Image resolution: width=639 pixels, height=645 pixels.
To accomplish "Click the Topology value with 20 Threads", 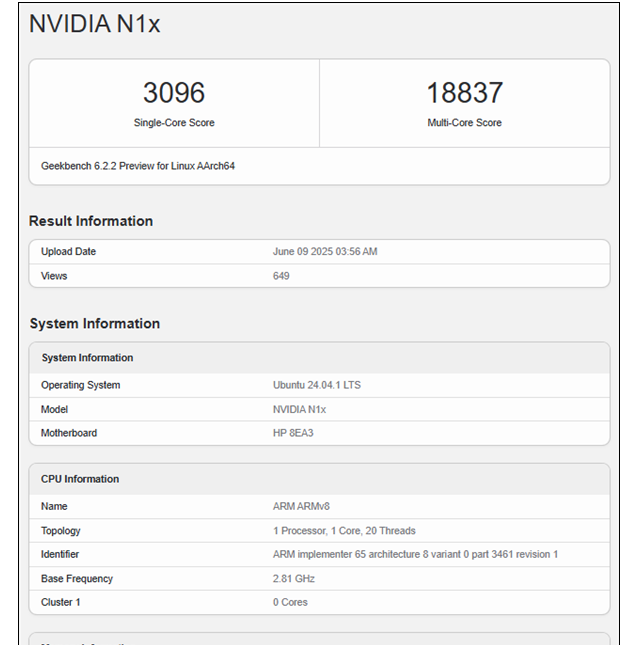I will [344, 531].
